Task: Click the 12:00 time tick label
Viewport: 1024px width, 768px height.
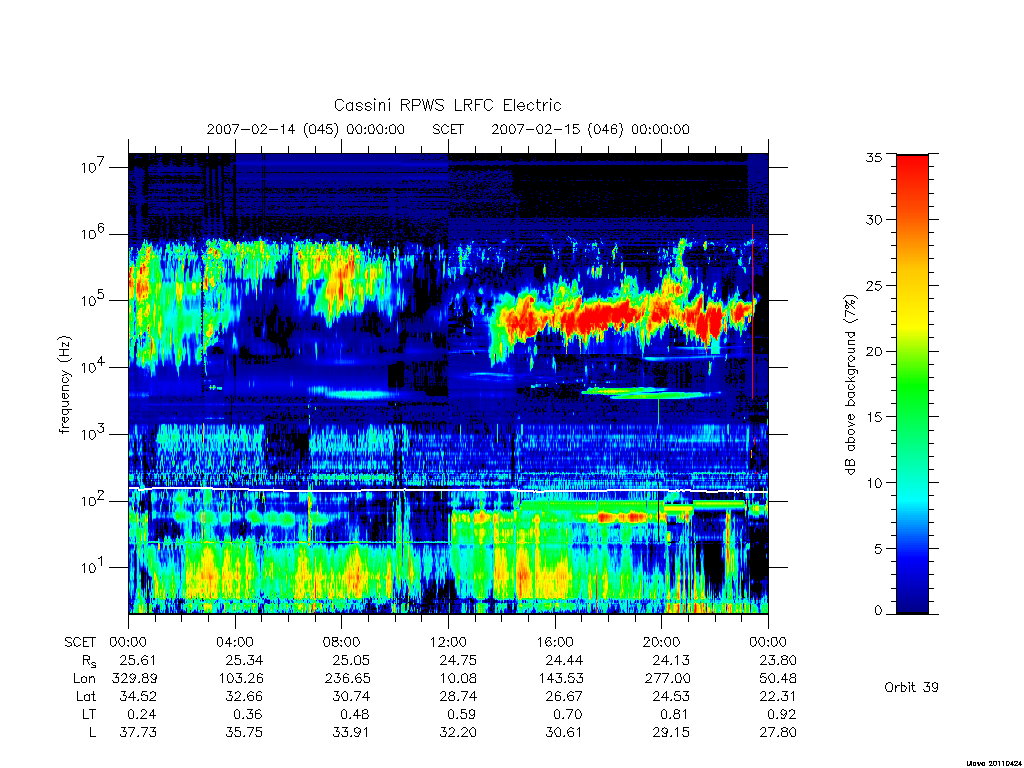Action: tap(448, 643)
